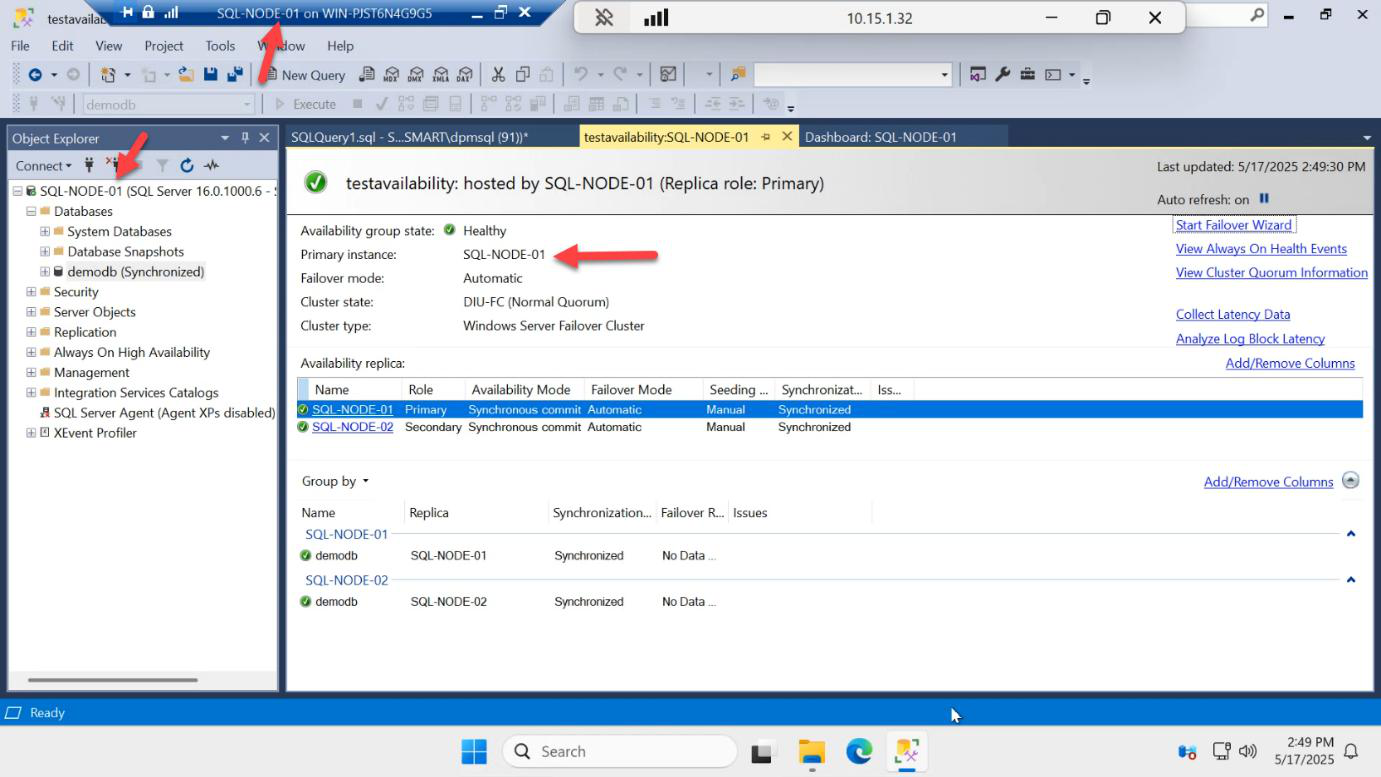Click the Navigate Backward arrow icon
Image resolution: width=1381 pixels, height=777 pixels.
pyautogui.click(x=35, y=75)
